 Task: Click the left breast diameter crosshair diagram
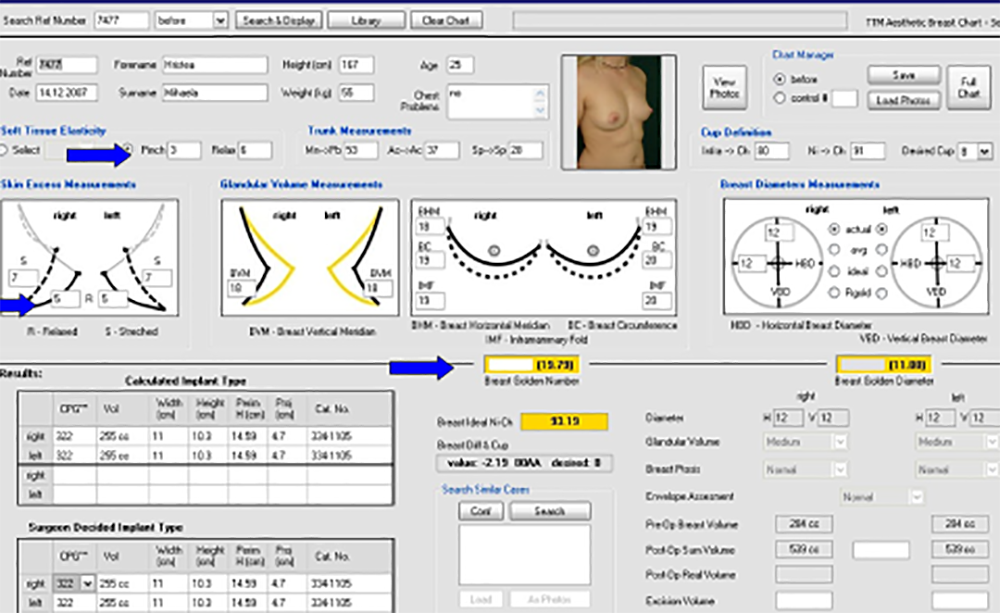pyautogui.click(x=937, y=263)
